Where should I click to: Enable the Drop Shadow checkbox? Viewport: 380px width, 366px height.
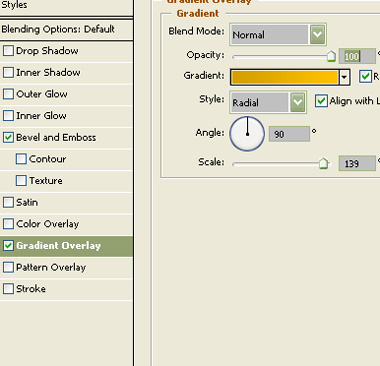pyautogui.click(x=8, y=51)
